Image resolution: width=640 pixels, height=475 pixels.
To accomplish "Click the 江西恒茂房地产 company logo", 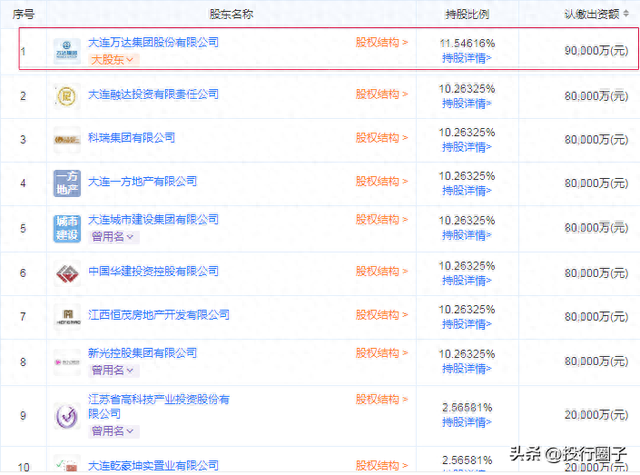I will [x=67, y=317].
